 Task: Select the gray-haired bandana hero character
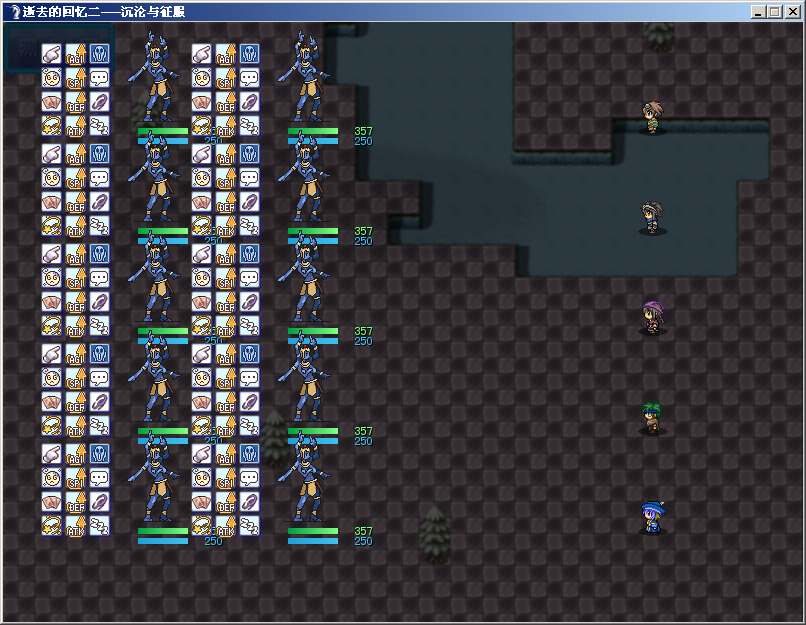pos(653,218)
